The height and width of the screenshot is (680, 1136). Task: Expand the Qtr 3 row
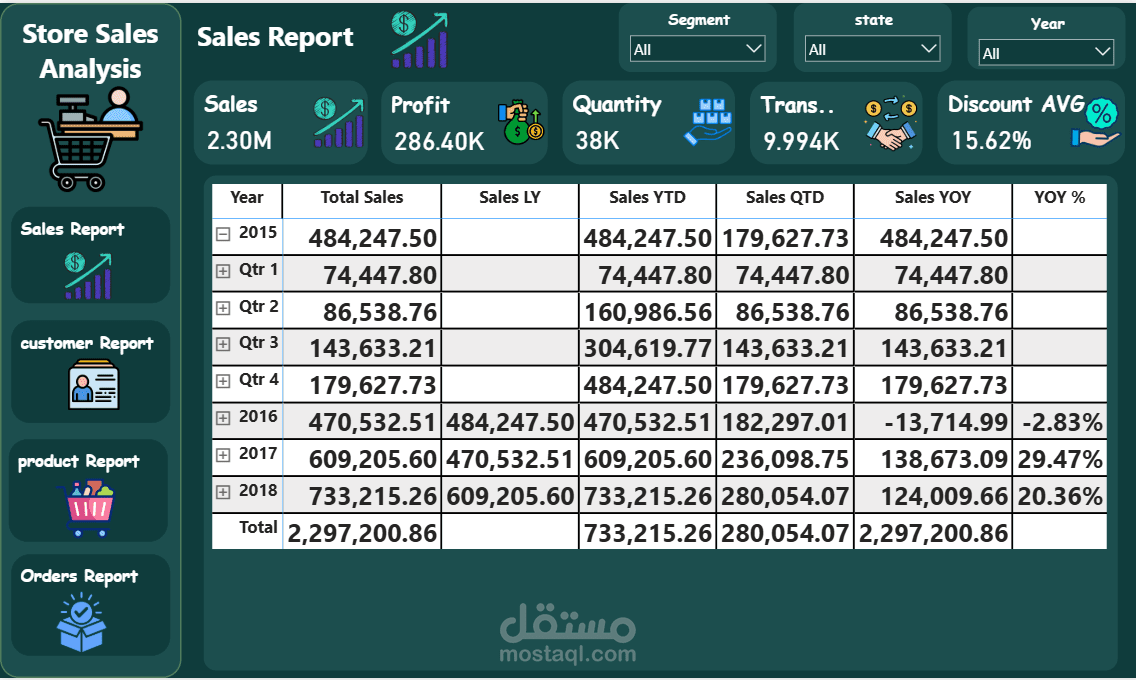223,344
